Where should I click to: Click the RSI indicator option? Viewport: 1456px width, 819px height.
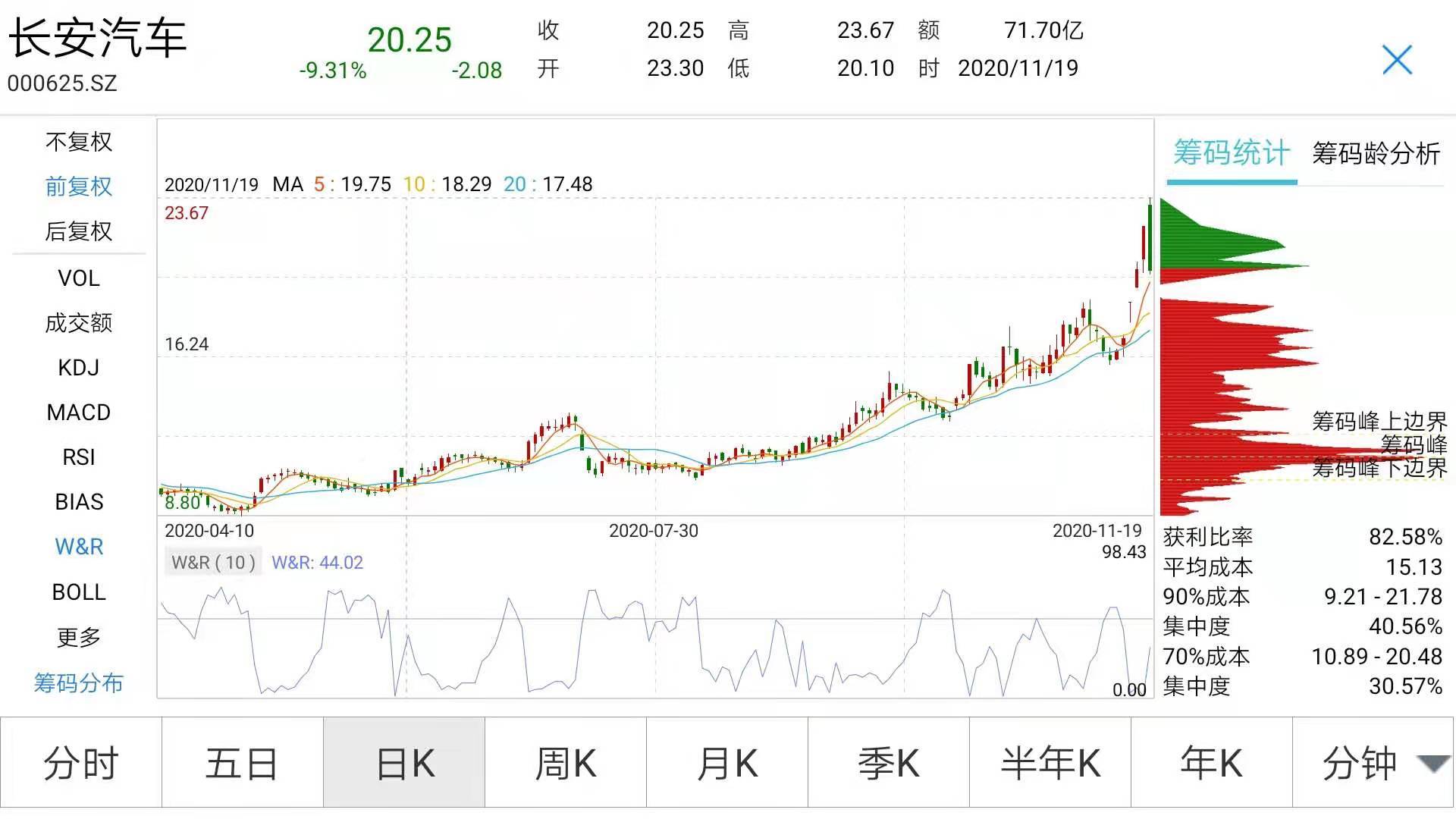[78, 457]
